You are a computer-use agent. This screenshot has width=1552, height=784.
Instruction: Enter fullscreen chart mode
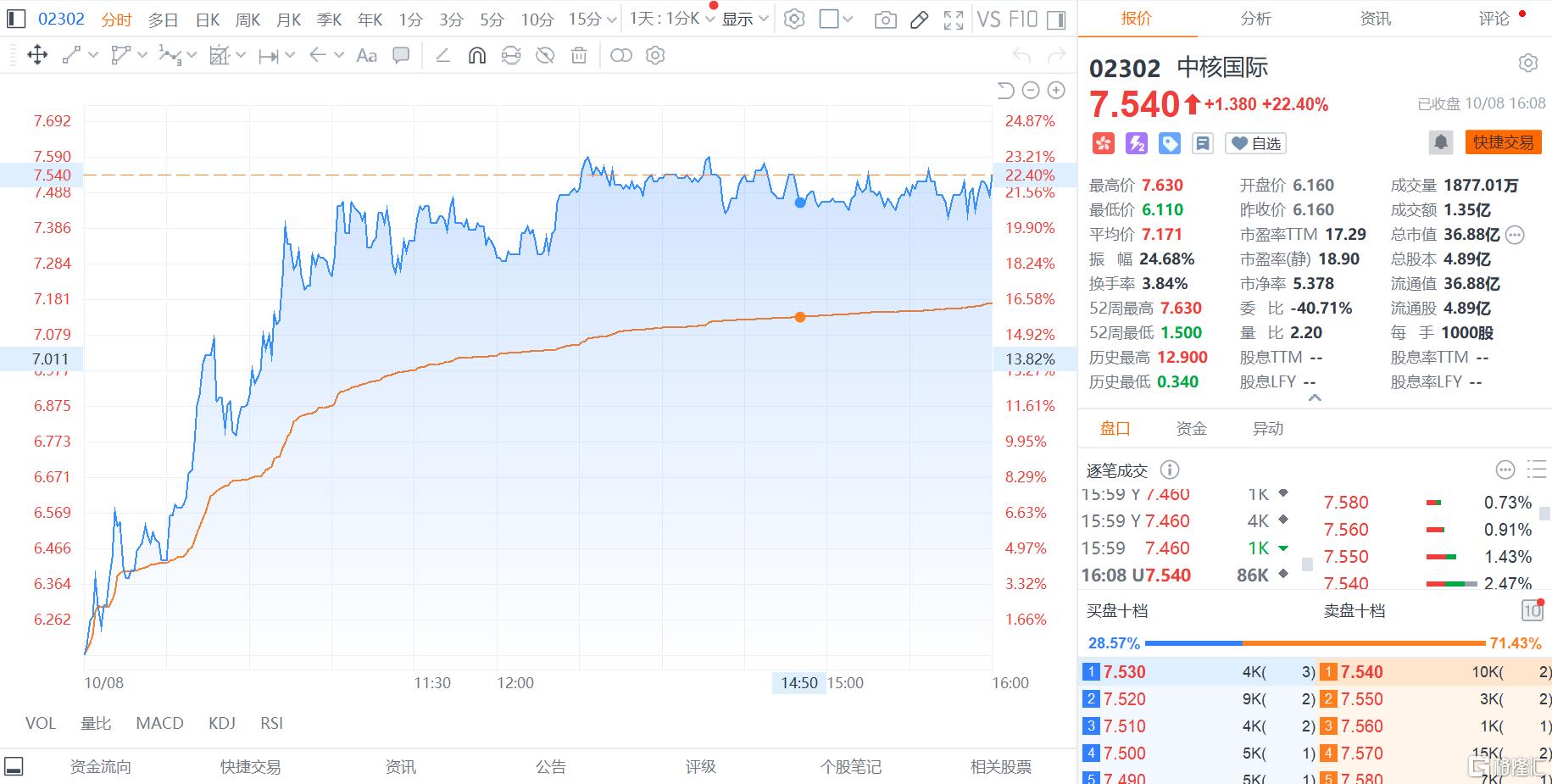[954, 19]
